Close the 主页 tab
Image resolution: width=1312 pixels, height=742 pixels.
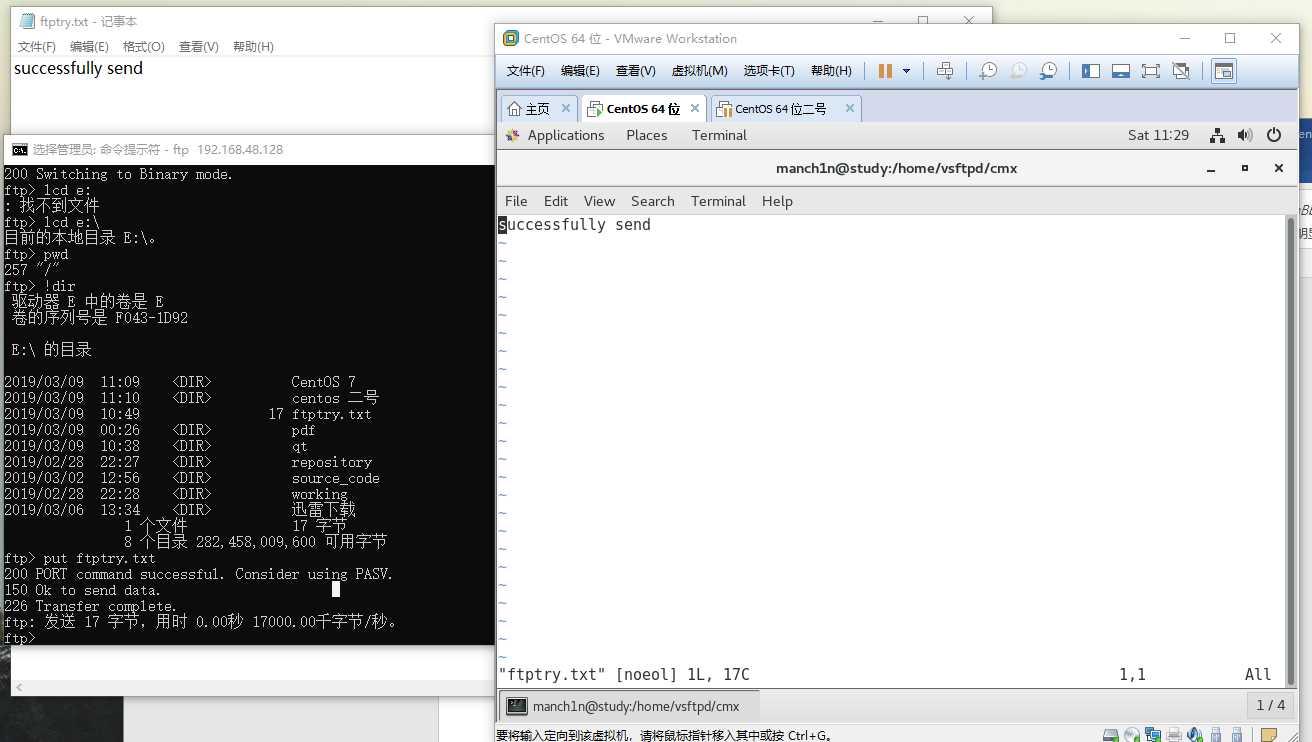pos(566,108)
